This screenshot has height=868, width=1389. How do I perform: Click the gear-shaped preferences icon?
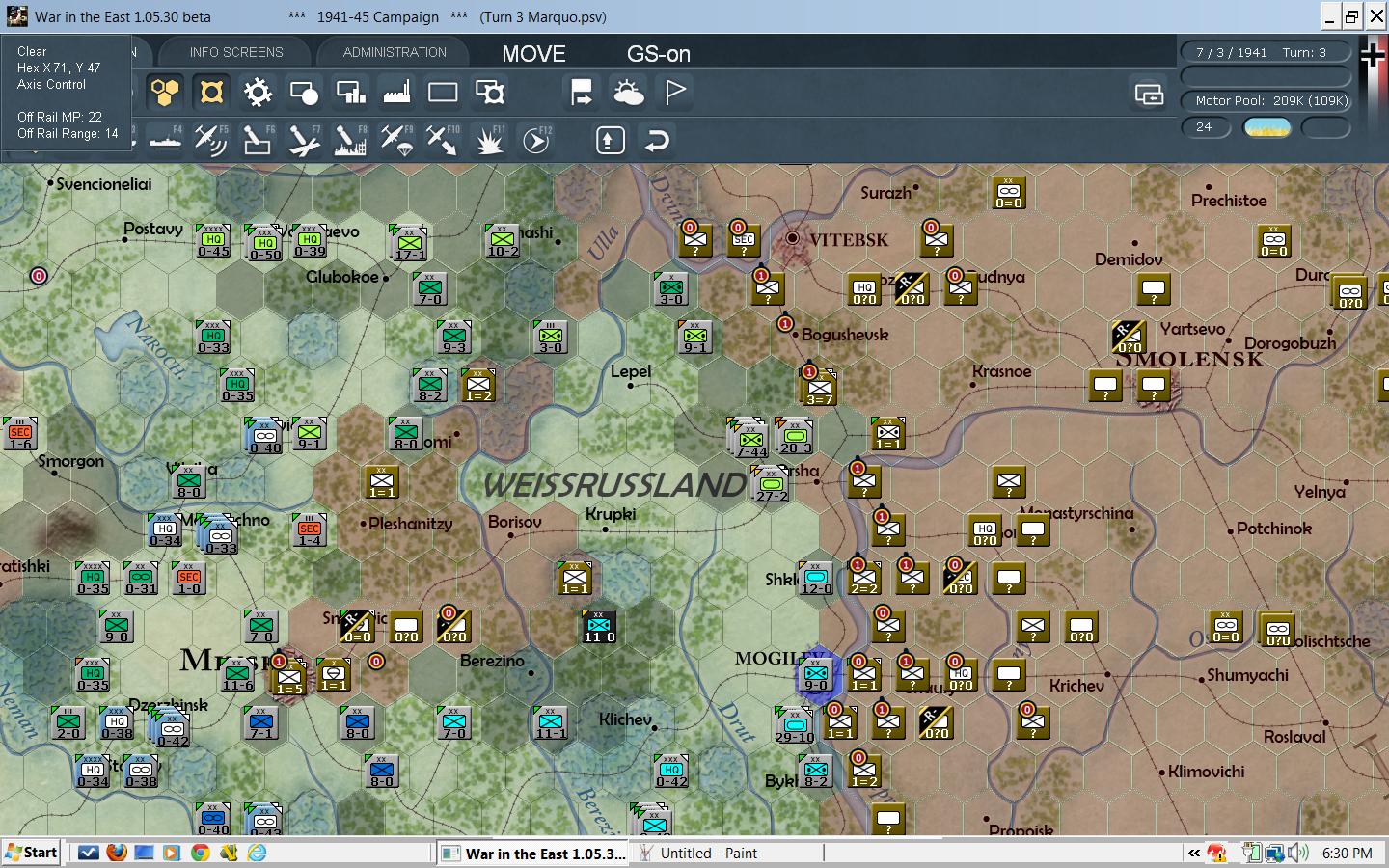(258, 93)
